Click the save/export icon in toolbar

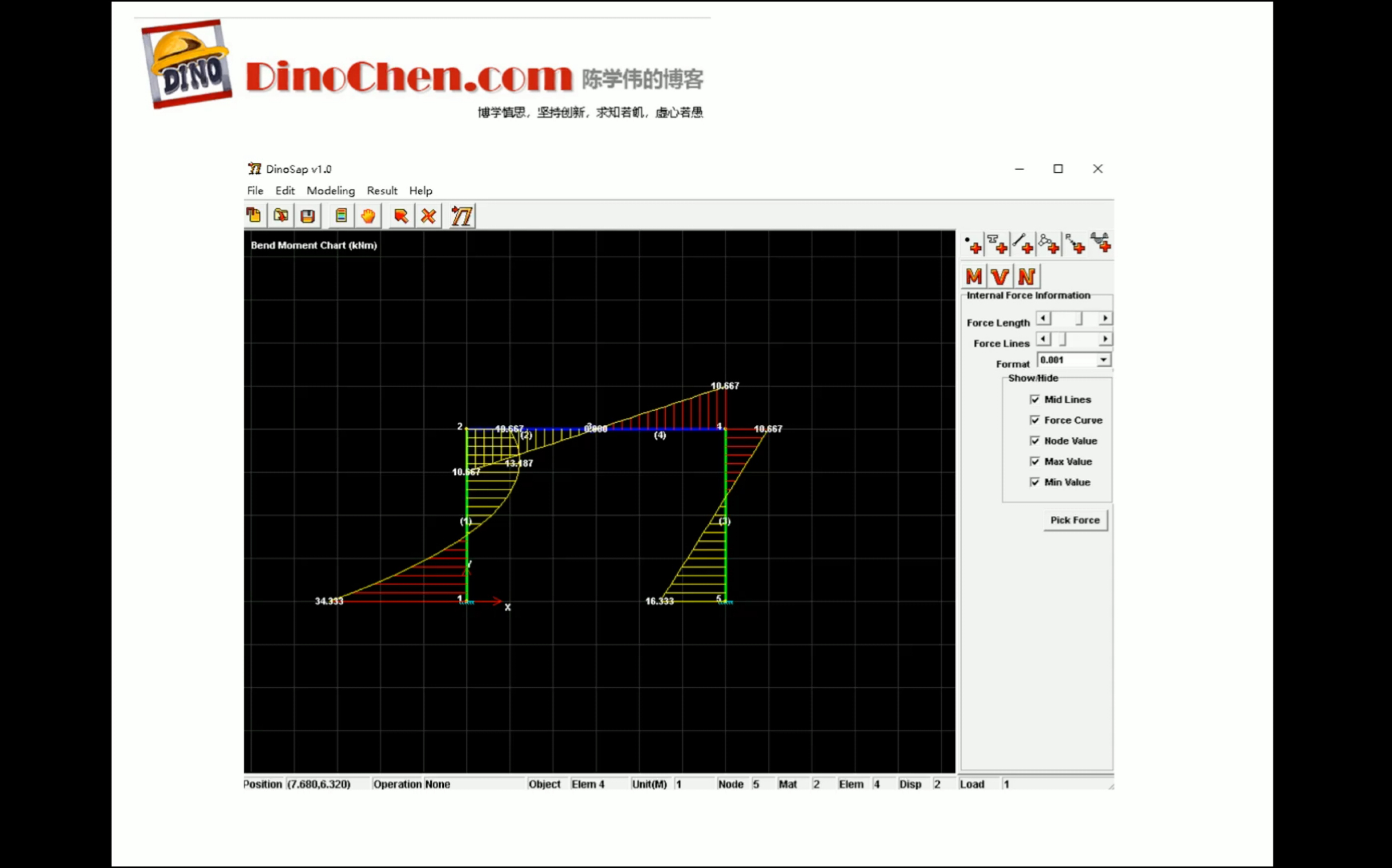pyautogui.click(x=307, y=215)
